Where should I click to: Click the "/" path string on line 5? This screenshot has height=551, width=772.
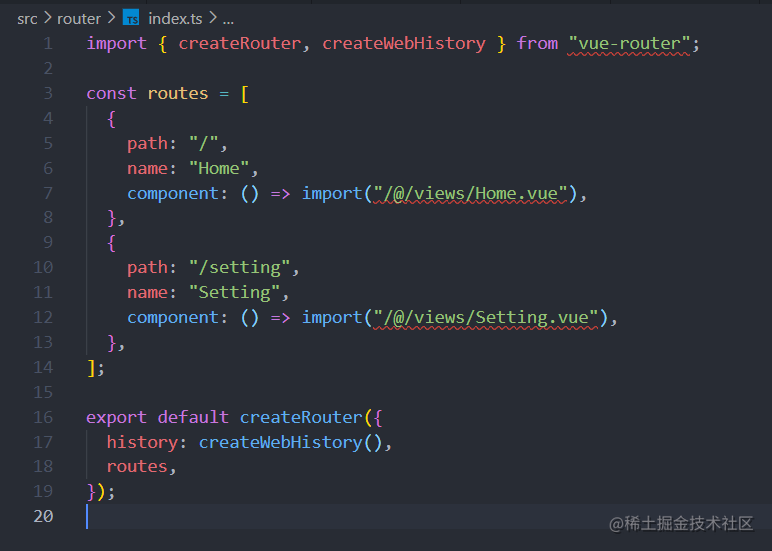(x=204, y=143)
